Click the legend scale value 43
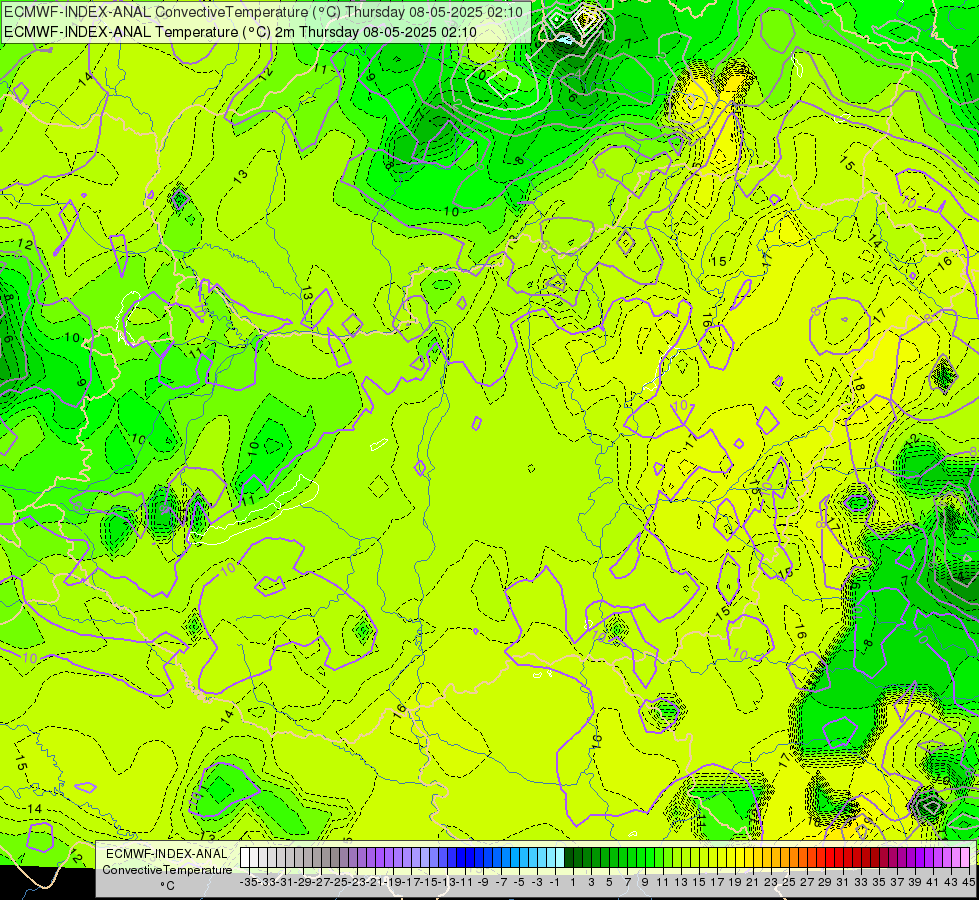979x900 pixels. coord(951,883)
